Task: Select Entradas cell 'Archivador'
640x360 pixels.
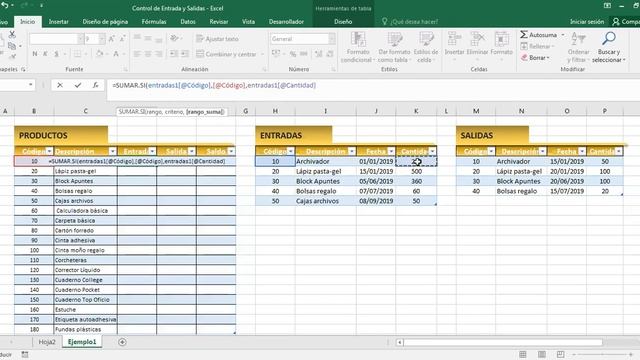Action: click(326, 162)
